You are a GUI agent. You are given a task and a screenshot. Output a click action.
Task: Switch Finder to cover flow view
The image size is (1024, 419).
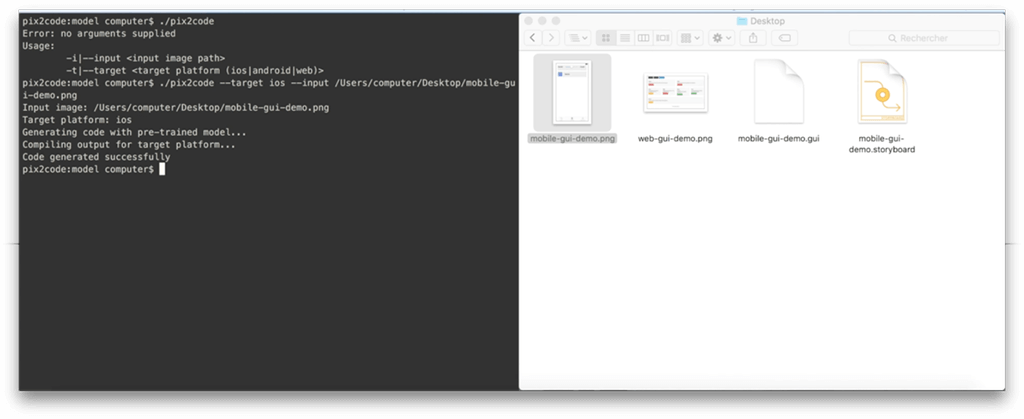[662, 38]
